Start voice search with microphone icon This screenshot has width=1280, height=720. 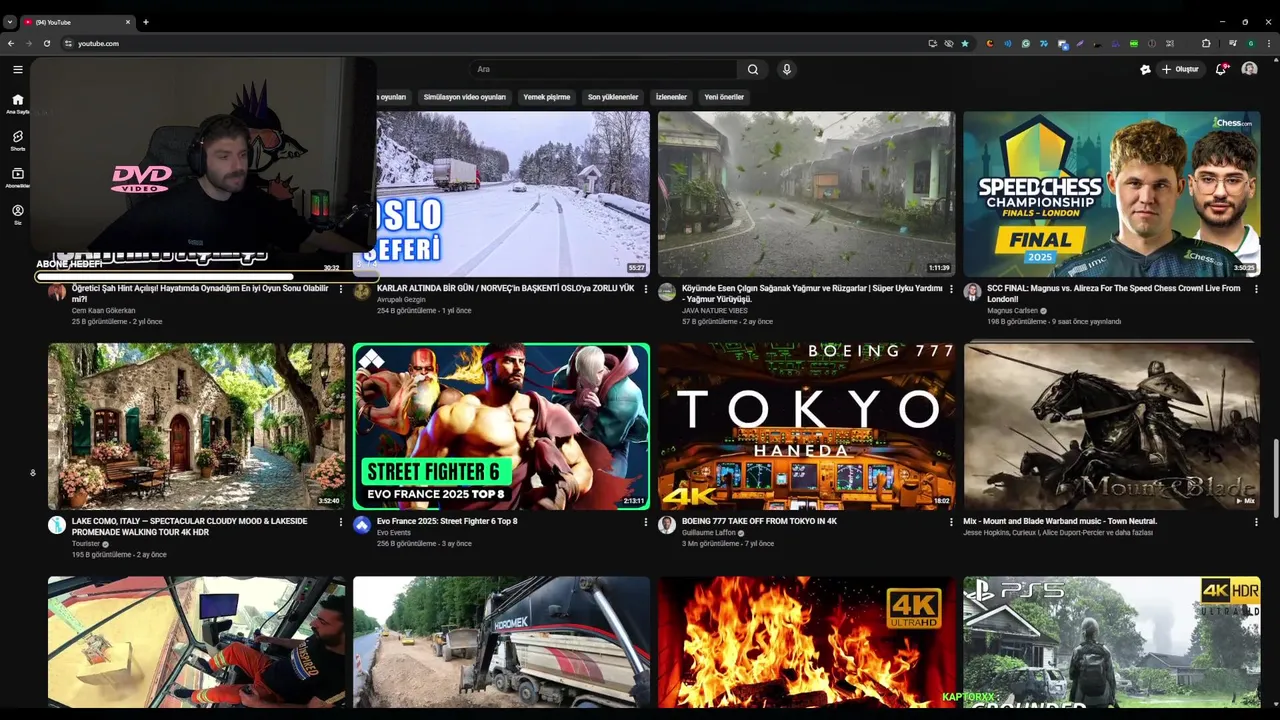(x=787, y=69)
